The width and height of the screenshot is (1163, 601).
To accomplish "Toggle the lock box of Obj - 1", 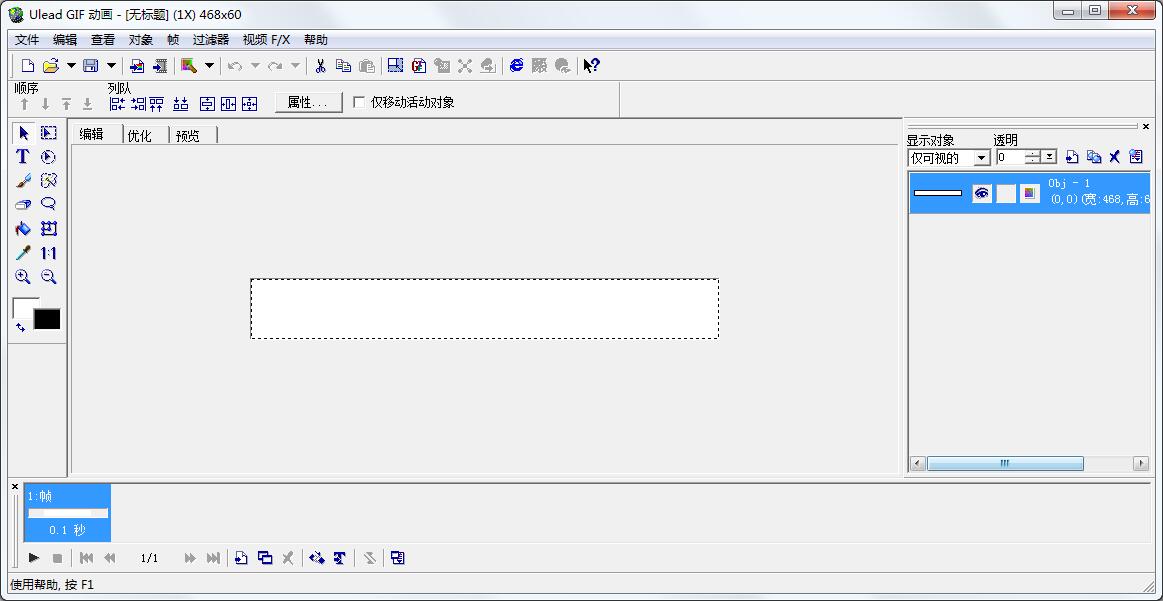I will (1006, 194).
